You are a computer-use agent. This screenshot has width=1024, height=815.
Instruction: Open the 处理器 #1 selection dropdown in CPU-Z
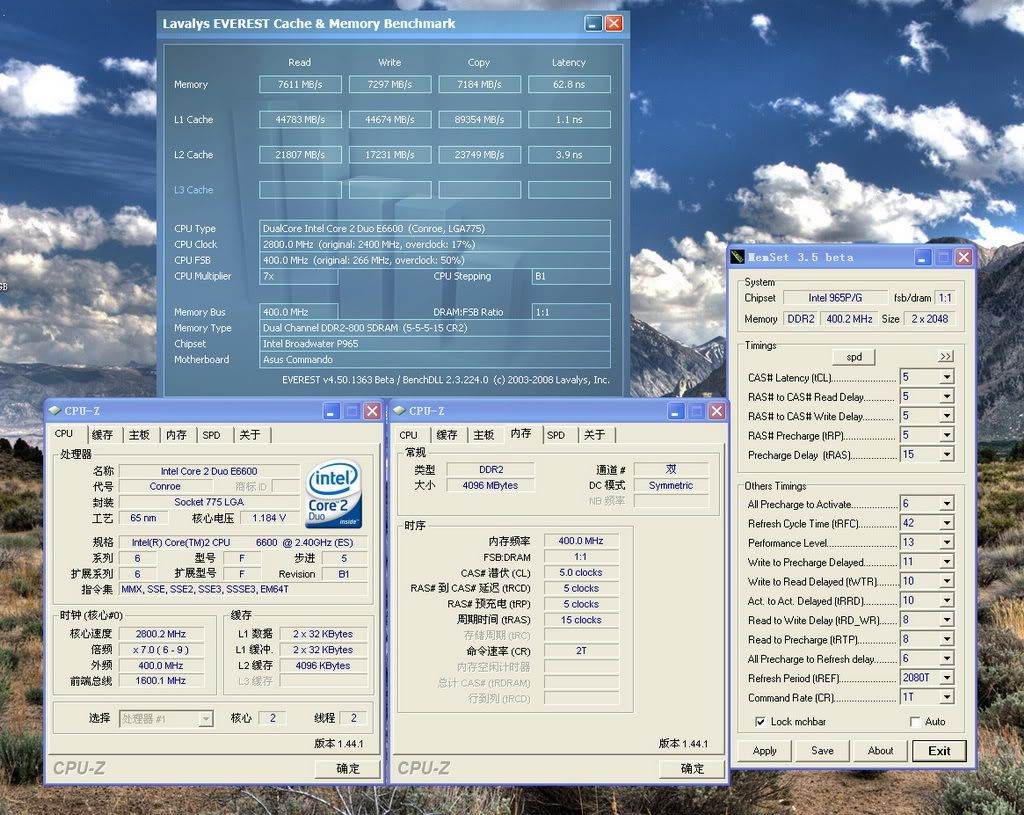(x=206, y=718)
